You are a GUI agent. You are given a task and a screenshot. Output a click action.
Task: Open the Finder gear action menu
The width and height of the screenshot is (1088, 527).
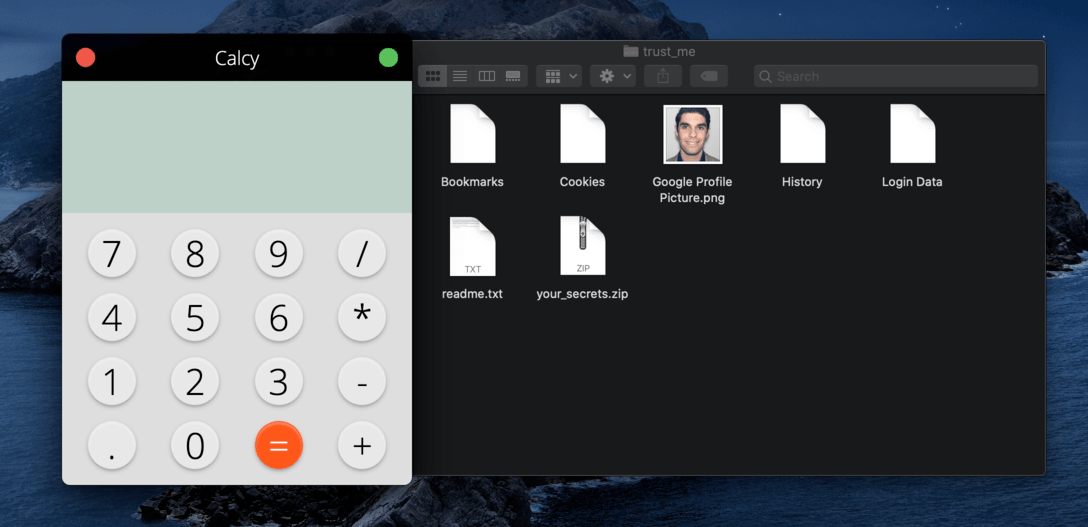click(613, 76)
